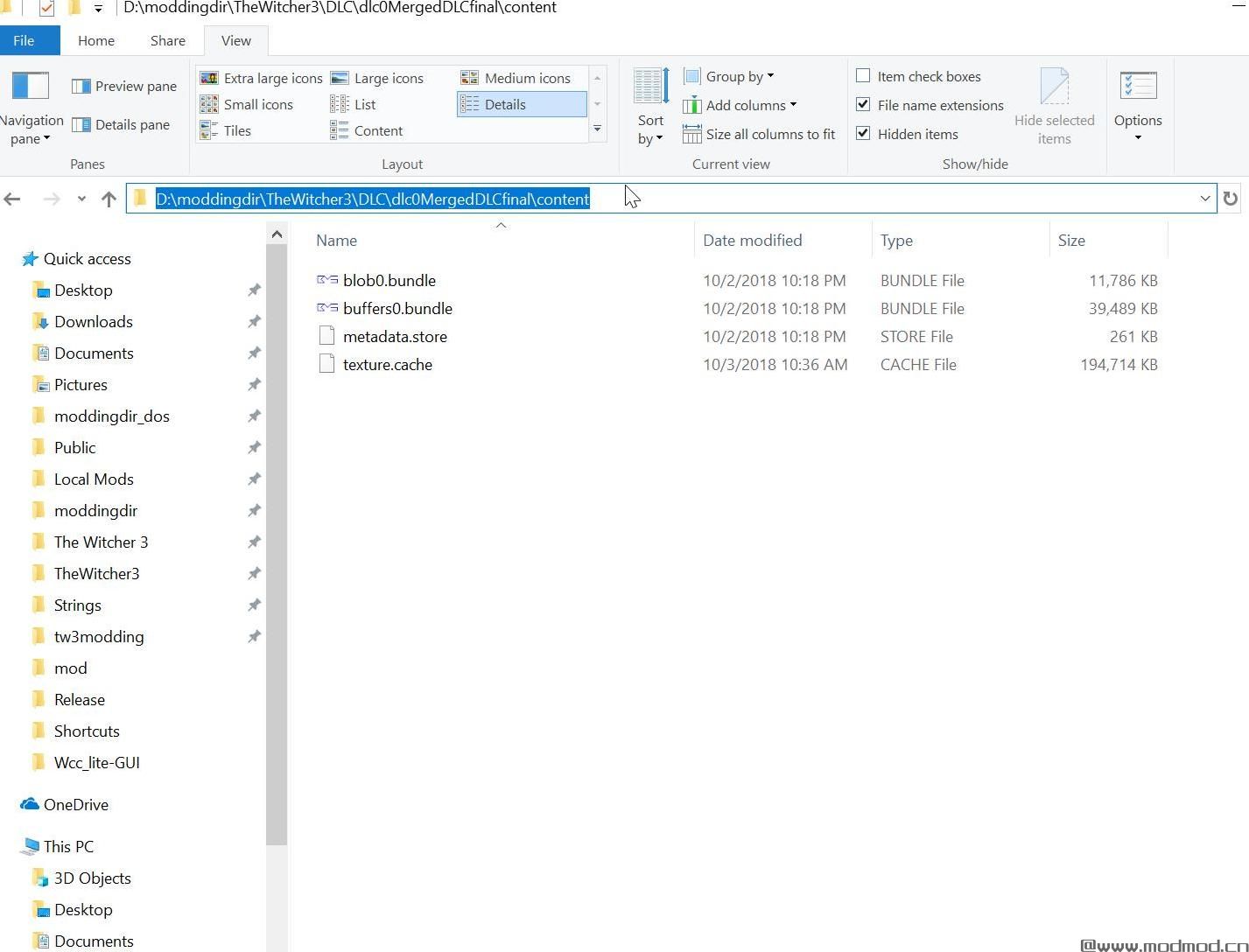Viewport: 1249px width, 952px height.
Task: Open the Navigation pane menu
Action: coord(31,109)
